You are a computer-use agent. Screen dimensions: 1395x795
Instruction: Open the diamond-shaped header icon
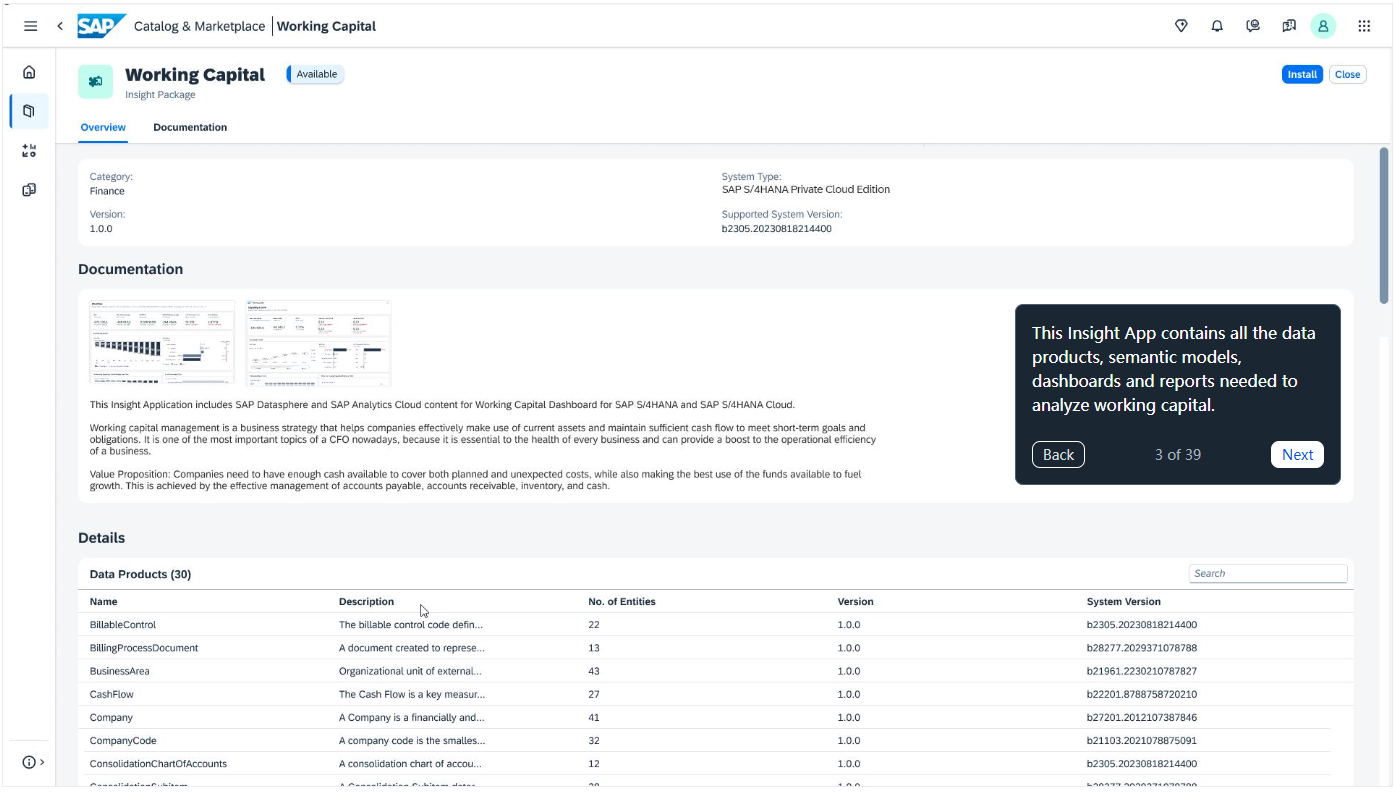coord(1181,26)
